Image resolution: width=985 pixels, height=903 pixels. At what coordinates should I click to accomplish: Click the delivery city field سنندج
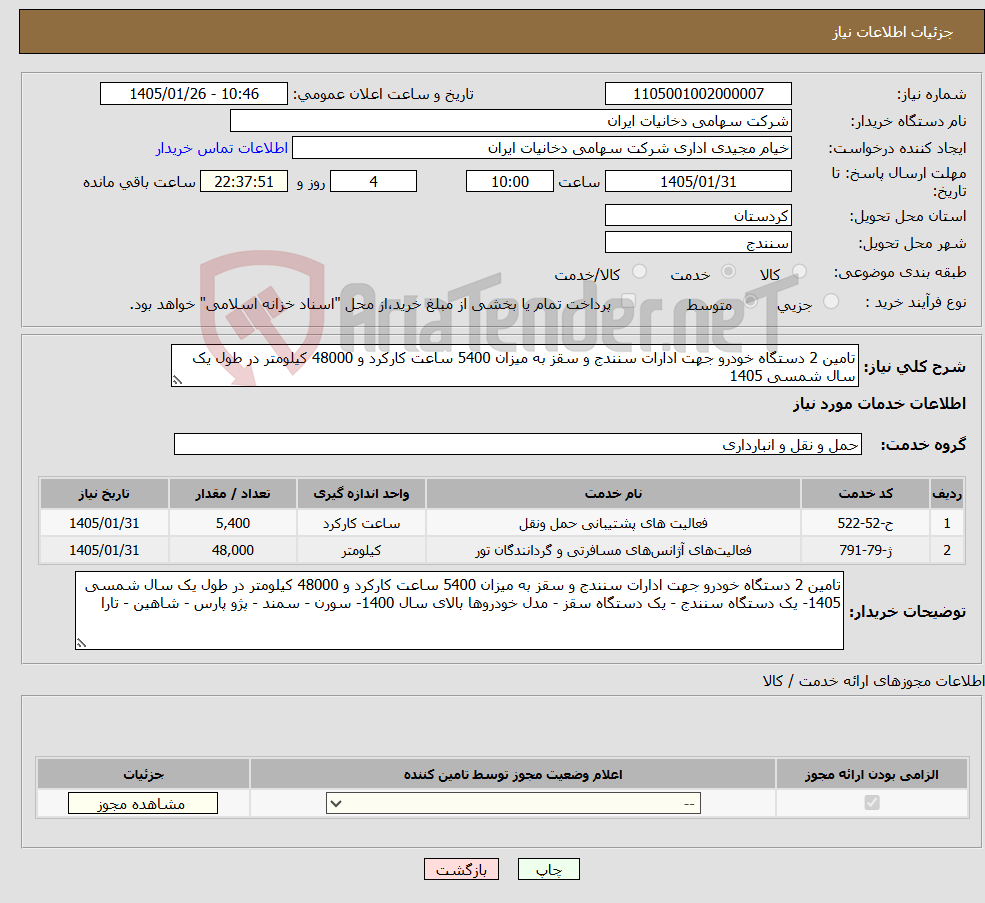click(698, 243)
